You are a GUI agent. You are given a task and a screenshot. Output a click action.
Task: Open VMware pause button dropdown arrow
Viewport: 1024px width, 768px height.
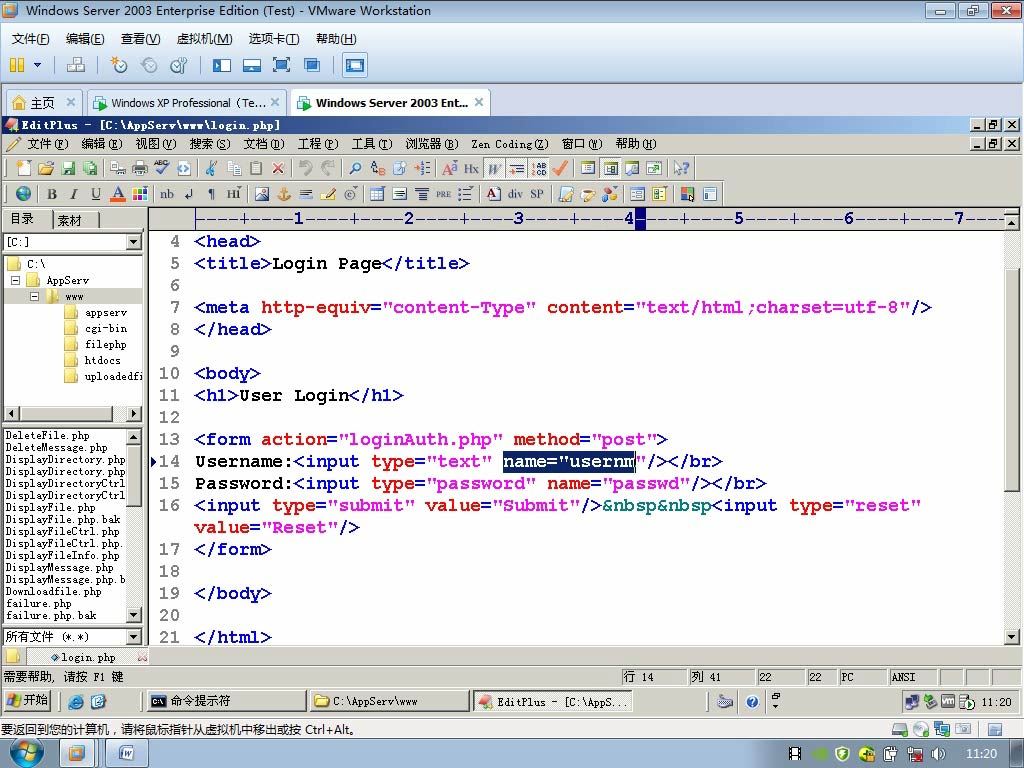click(37, 65)
